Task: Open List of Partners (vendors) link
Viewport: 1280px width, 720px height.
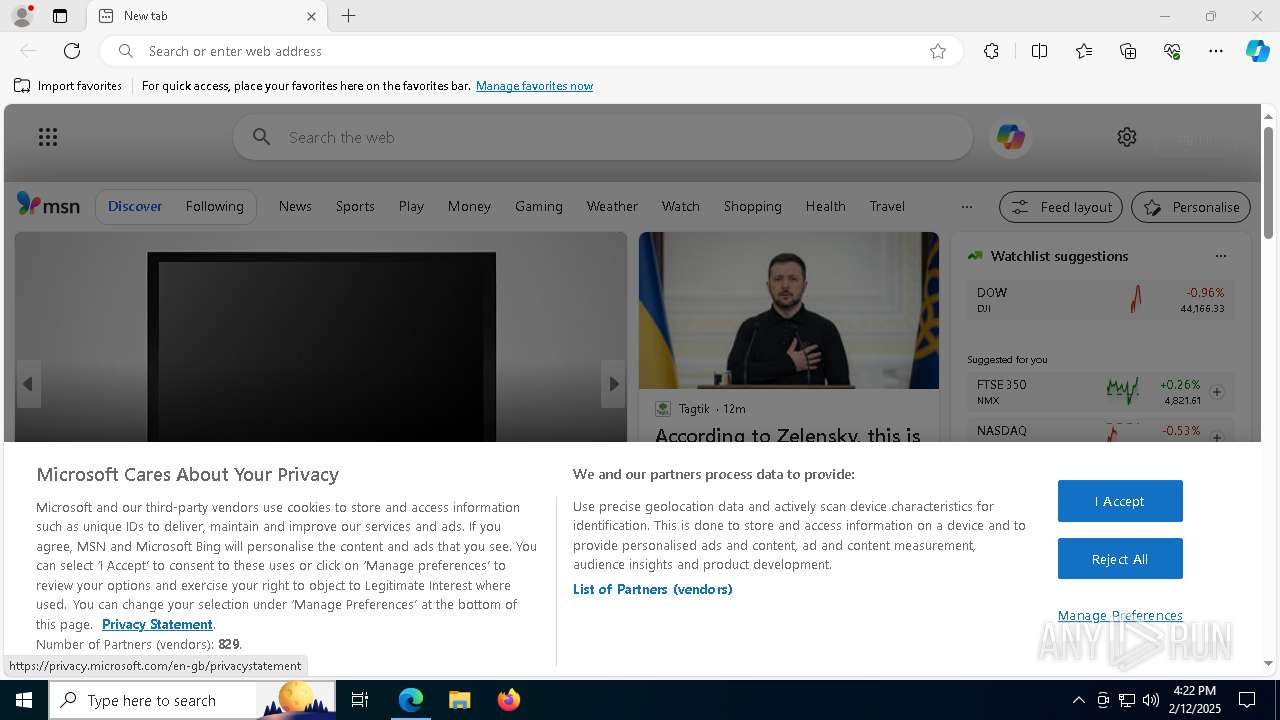Action: tap(653, 589)
